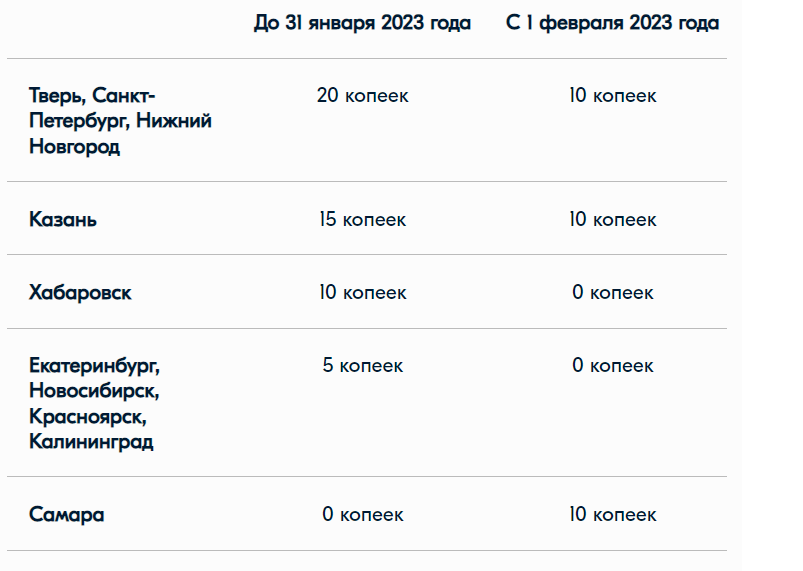This screenshot has width=803, height=571.
Task: Click the "15 копеек" cell
Action: [362, 219]
